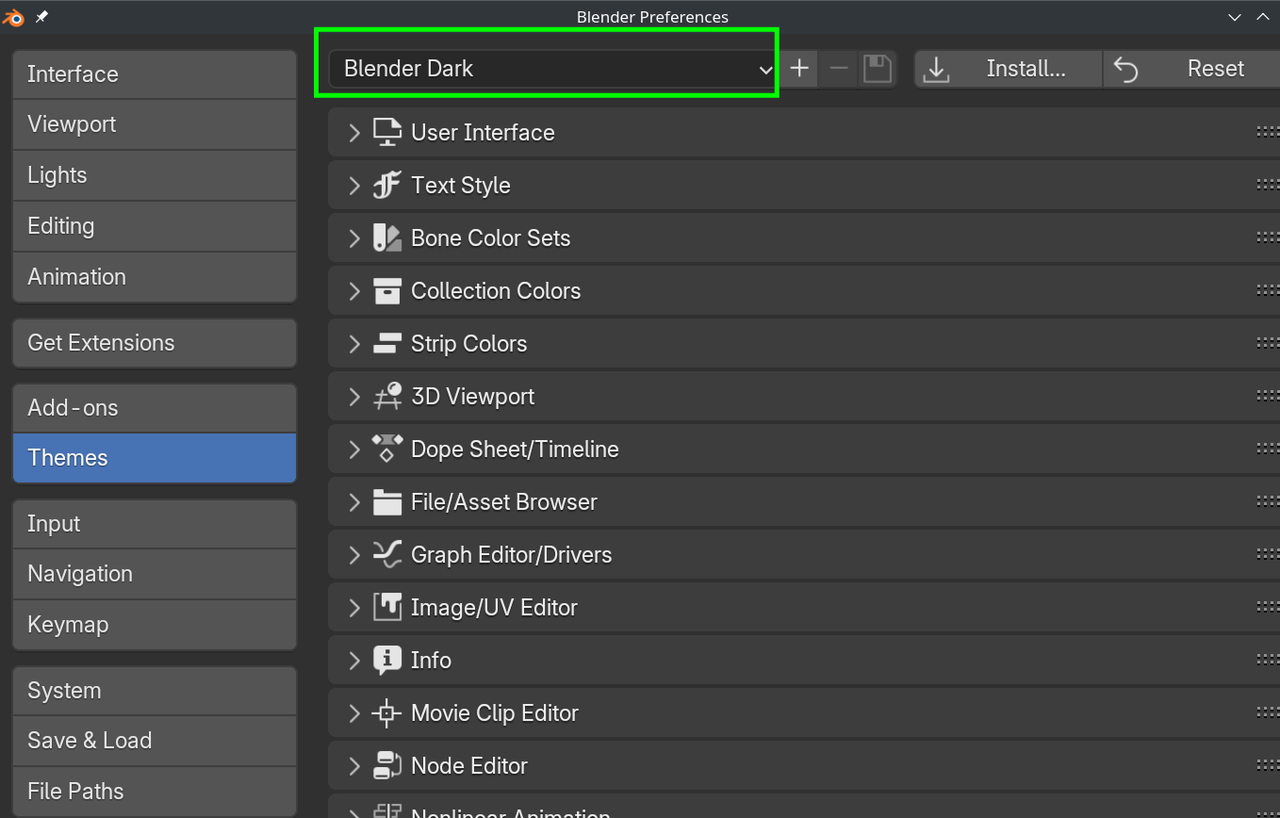
Task: Expand the Graph Editor/Drivers chevron
Action: pos(354,555)
